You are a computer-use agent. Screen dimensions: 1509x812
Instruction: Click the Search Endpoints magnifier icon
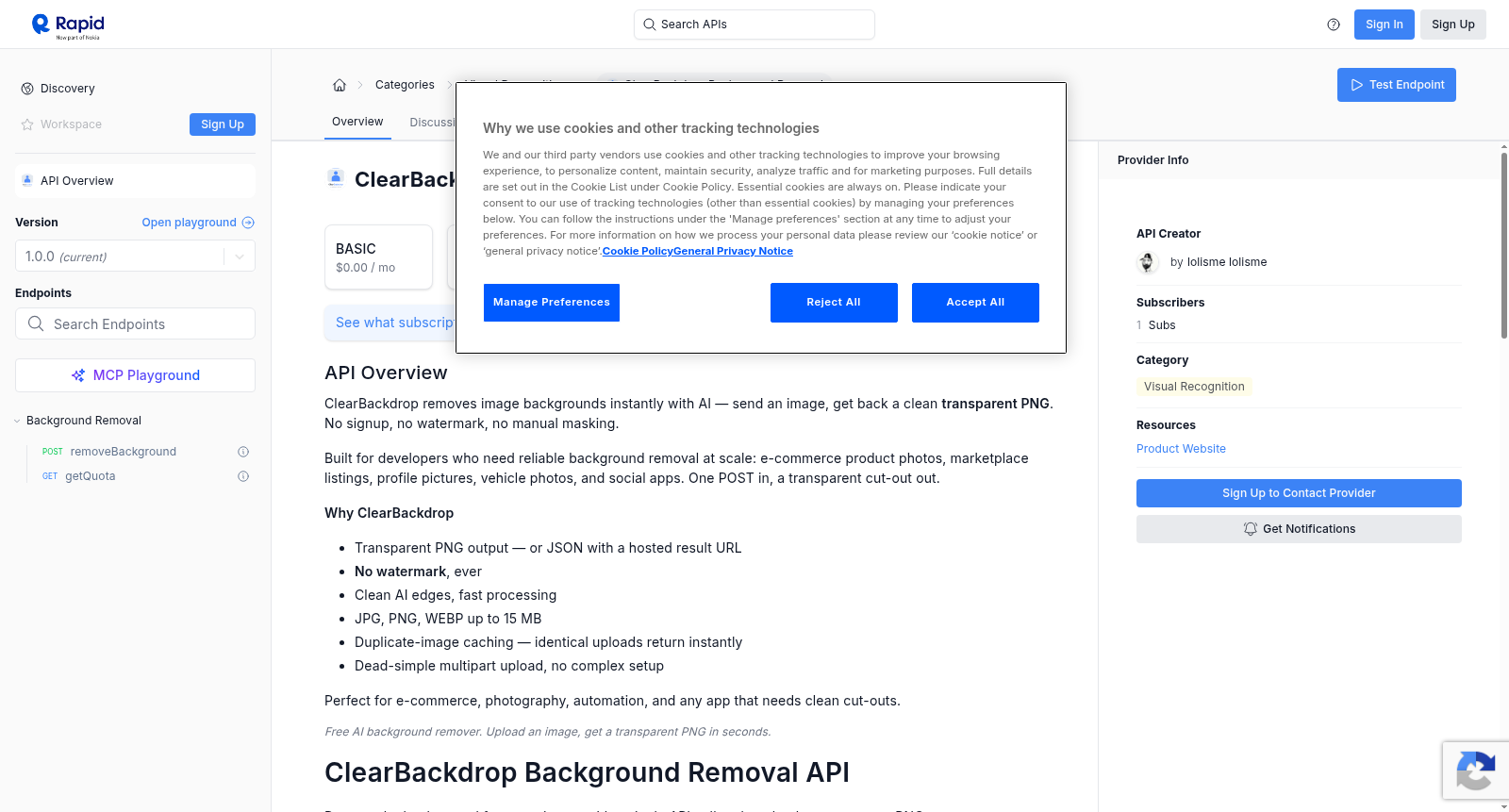(x=36, y=323)
